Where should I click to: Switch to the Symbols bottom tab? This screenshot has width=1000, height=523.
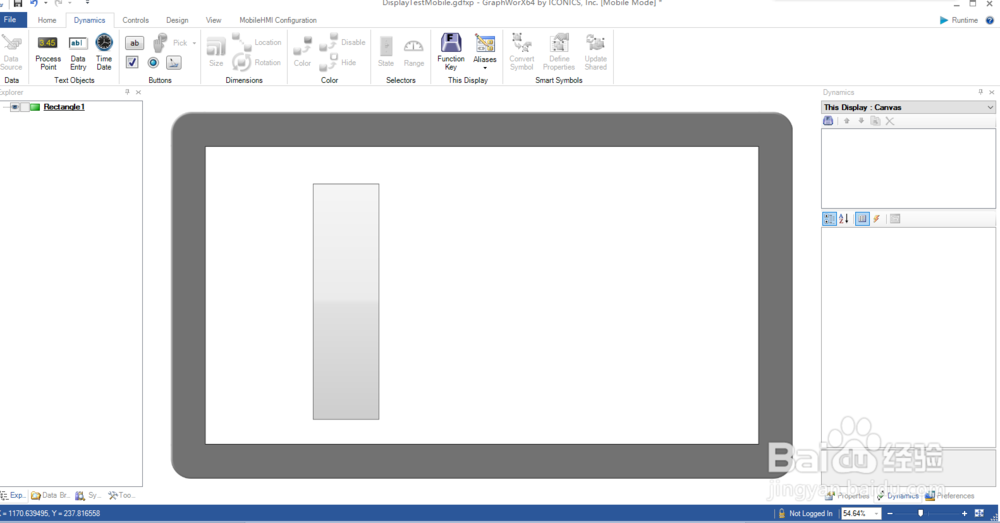pyautogui.click(x=88, y=495)
